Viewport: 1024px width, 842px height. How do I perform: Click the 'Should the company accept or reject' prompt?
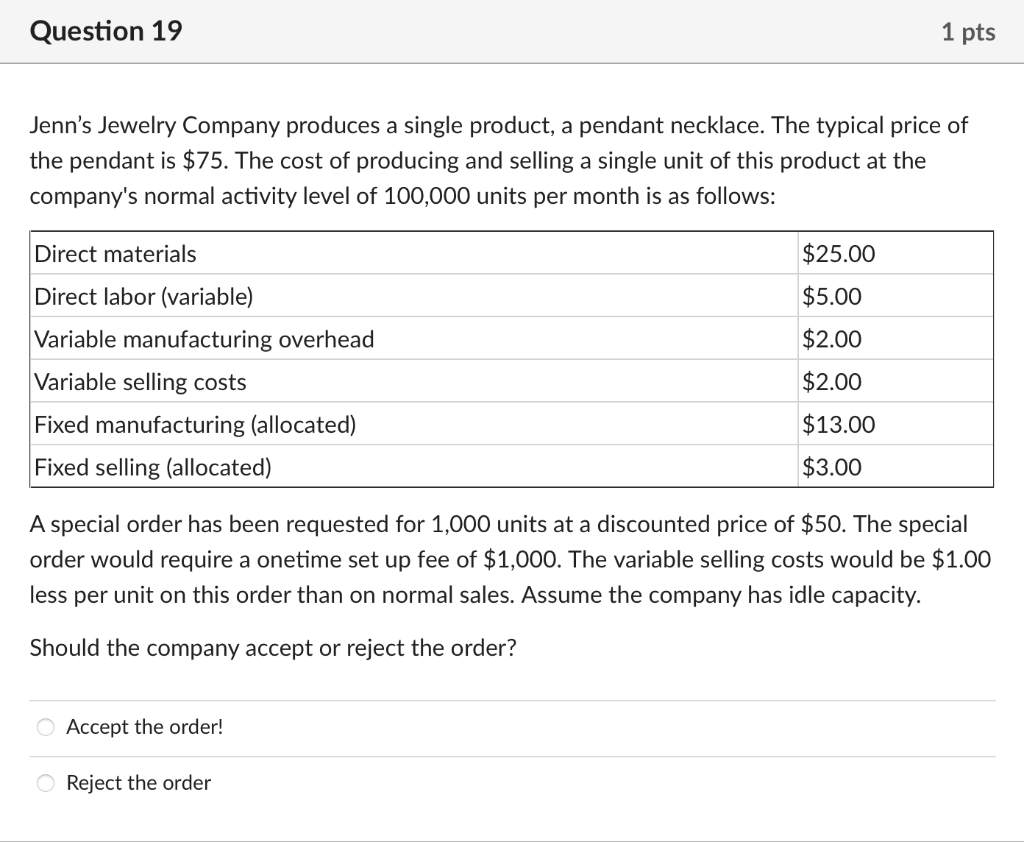pyautogui.click(x=273, y=648)
